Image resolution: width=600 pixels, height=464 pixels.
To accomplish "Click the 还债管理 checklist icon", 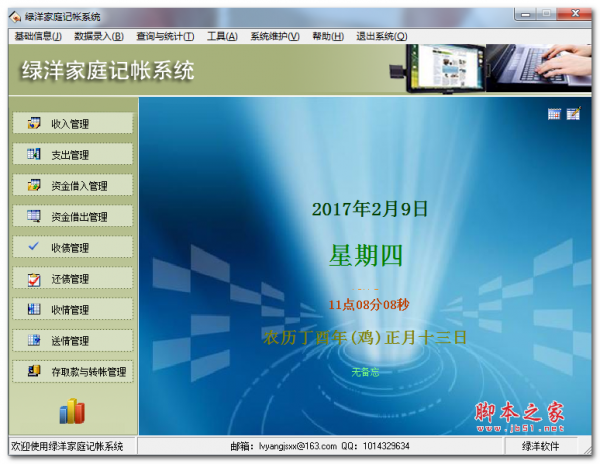I will [x=34, y=279].
